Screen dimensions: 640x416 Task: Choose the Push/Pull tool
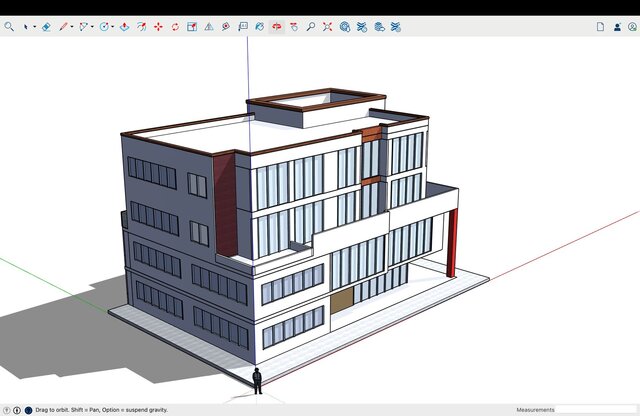click(x=124, y=27)
